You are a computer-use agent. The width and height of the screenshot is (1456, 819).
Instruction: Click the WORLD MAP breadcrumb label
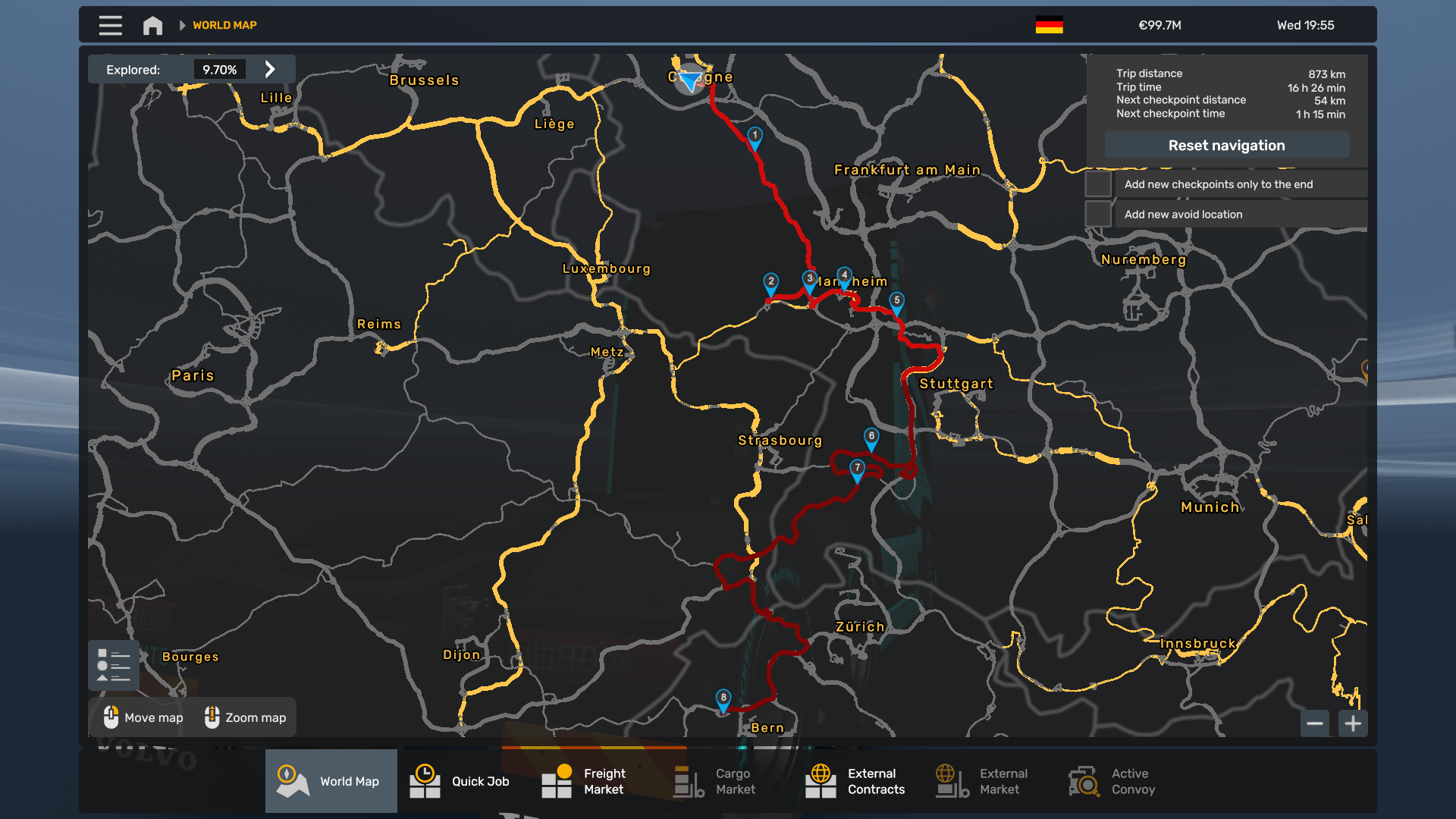(x=224, y=25)
